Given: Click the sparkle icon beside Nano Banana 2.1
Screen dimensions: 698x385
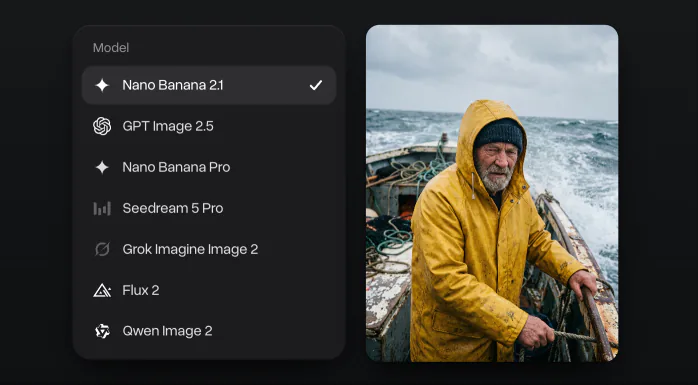Looking at the screenshot, I should pyautogui.click(x=102, y=85).
